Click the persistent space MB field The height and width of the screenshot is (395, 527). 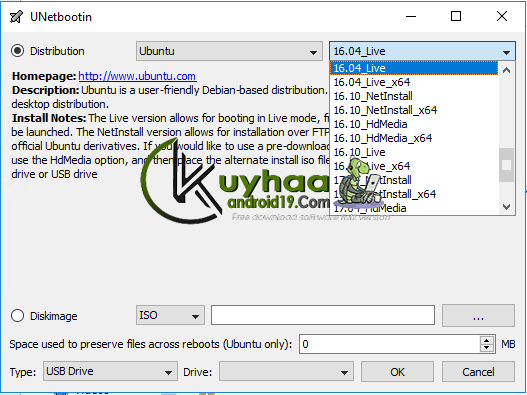point(391,344)
